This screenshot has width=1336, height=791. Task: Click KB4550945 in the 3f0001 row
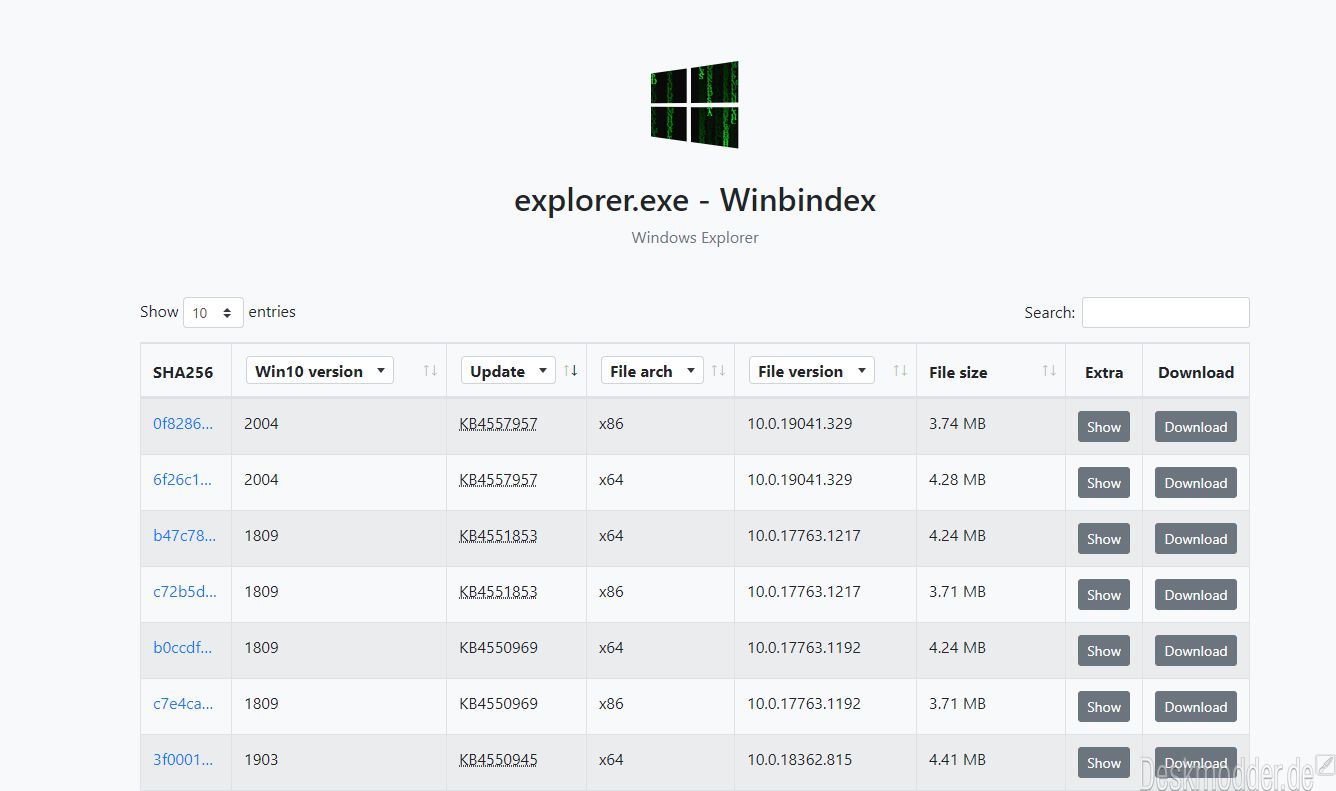pyautogui.click(x=498, y=759)
